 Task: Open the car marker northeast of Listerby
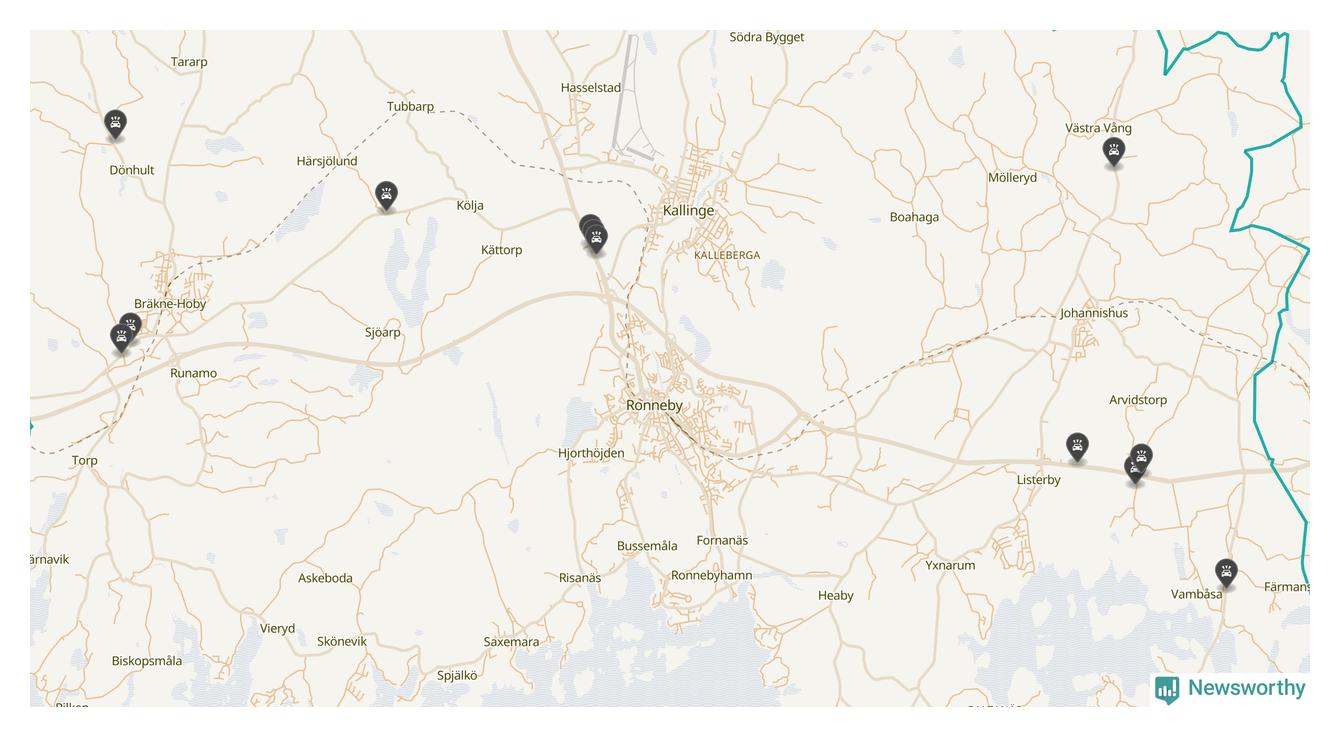pyautogui.click(x=1076, y=446)
